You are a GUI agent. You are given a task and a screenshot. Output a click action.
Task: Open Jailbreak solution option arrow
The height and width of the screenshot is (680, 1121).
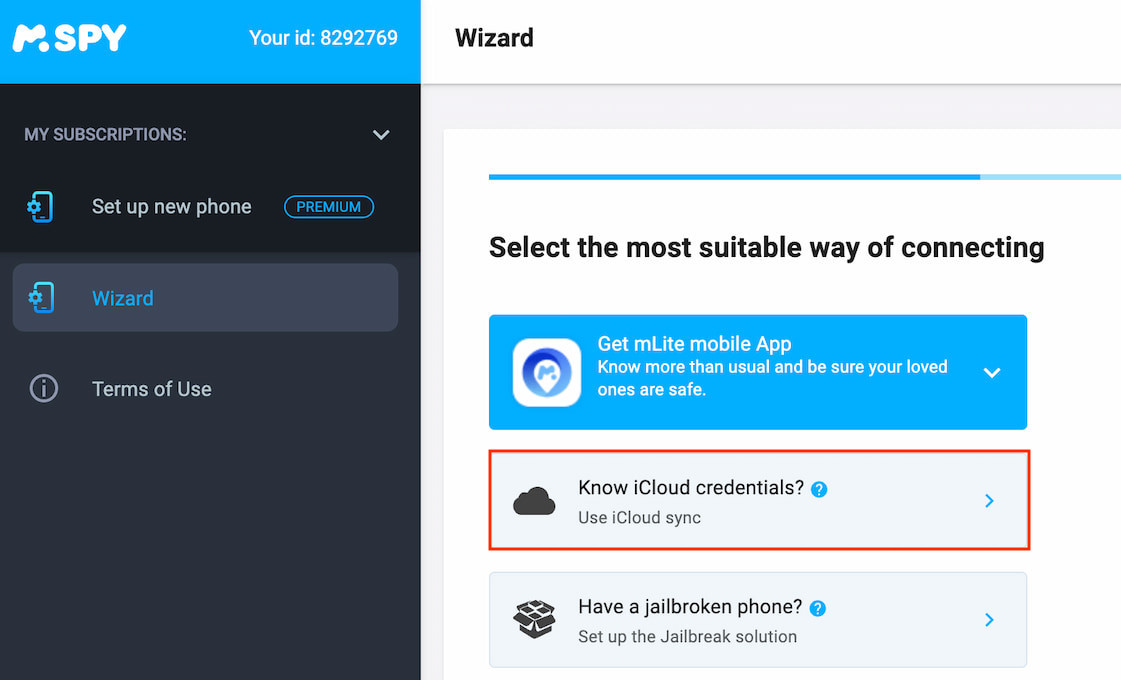(989, 620)
